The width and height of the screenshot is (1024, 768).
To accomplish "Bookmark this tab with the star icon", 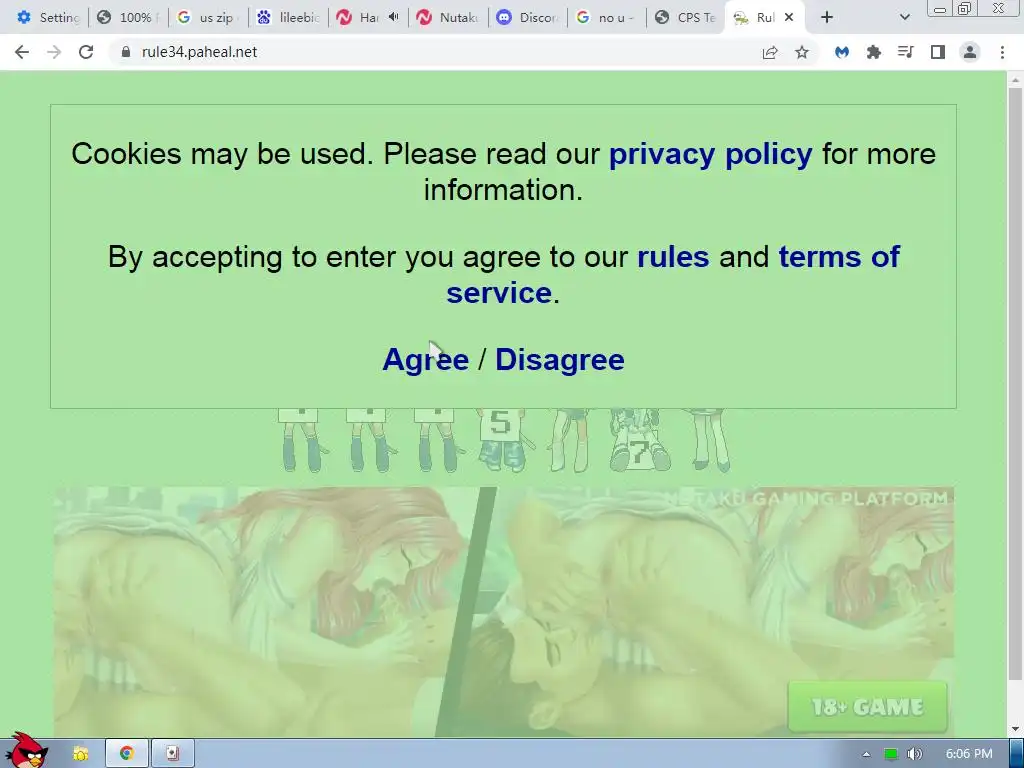I will [x=802, y=52].
